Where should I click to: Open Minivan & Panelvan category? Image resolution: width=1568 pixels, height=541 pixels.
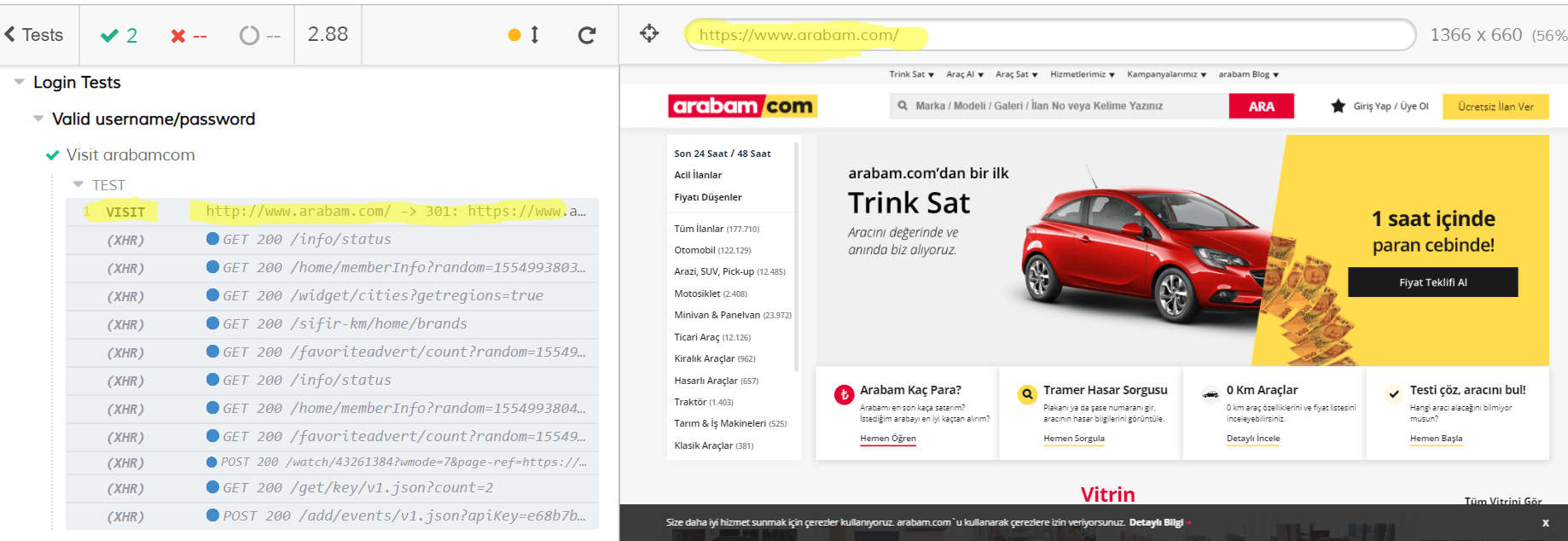point(733,315)
